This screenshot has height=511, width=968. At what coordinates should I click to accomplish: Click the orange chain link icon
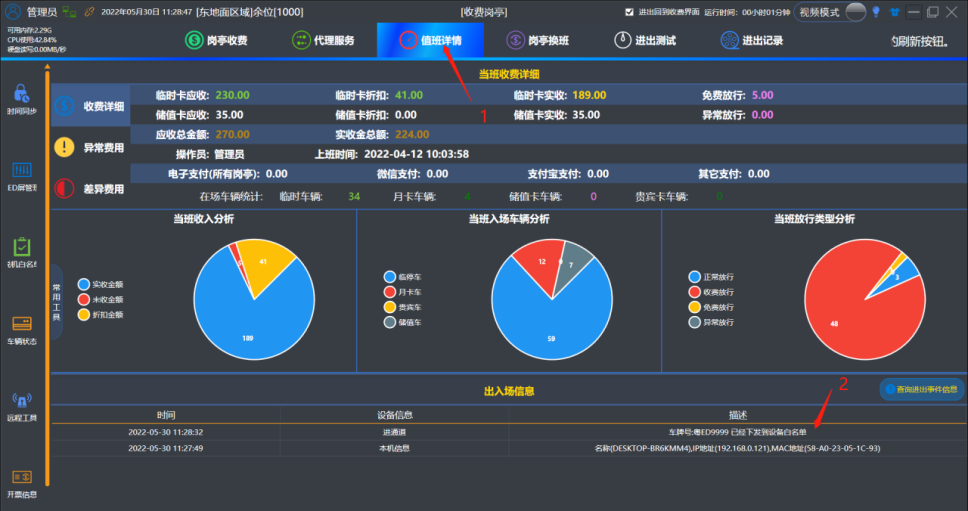(90, 12)
